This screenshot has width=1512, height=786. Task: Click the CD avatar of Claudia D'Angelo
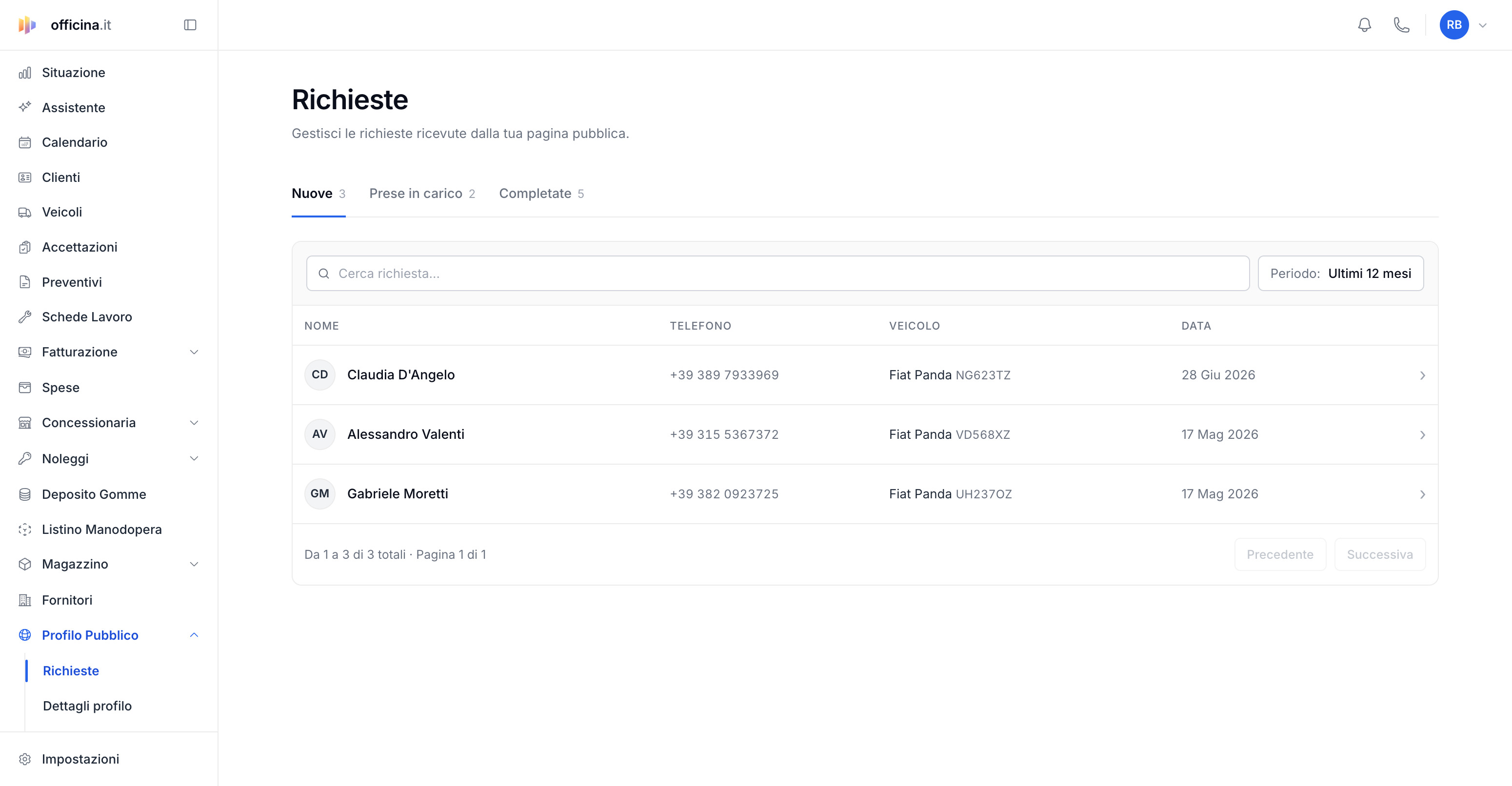coord(320,375)
